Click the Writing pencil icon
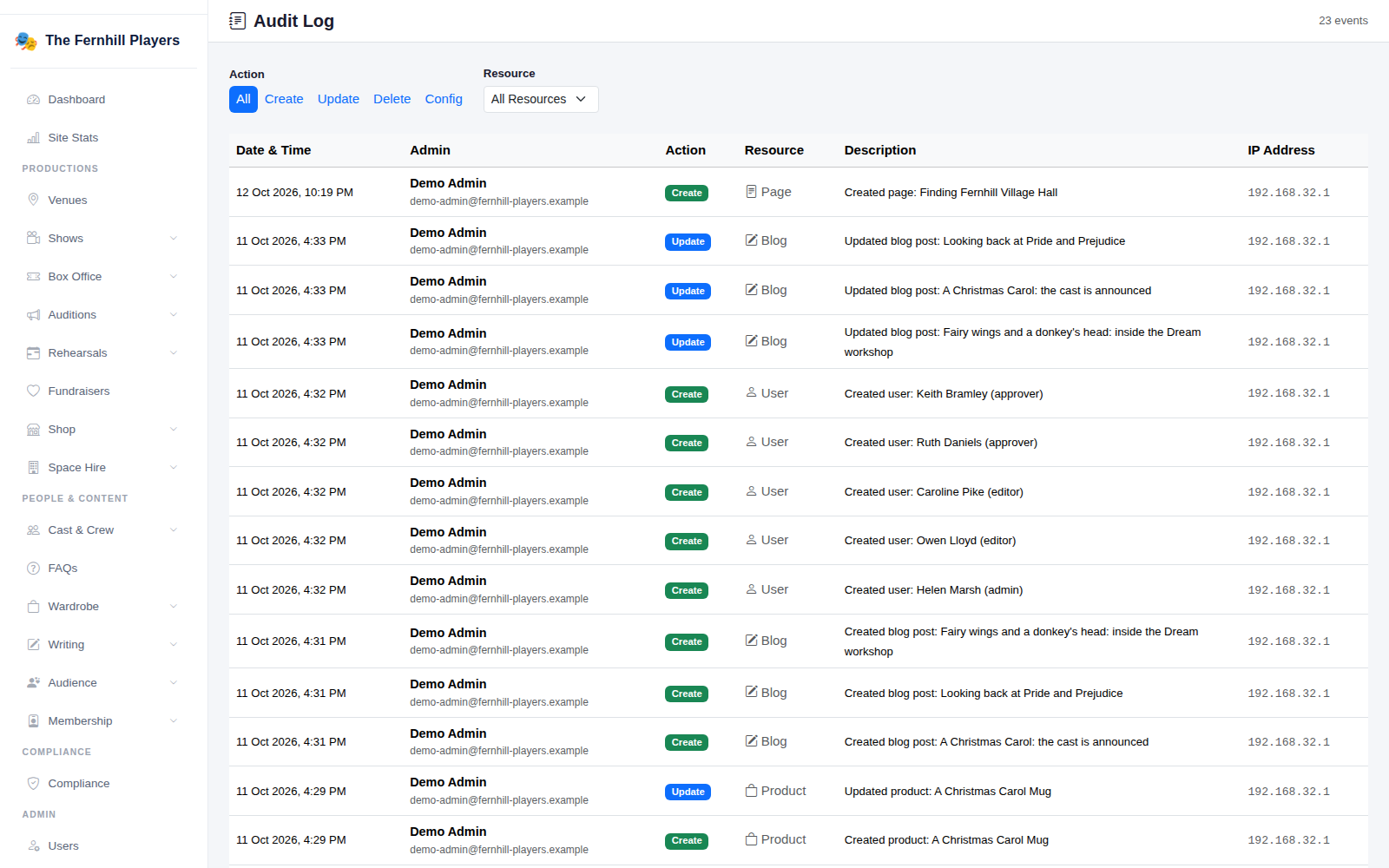The width and height of the screenshot is (1389, 868). [x=33, y=645]
